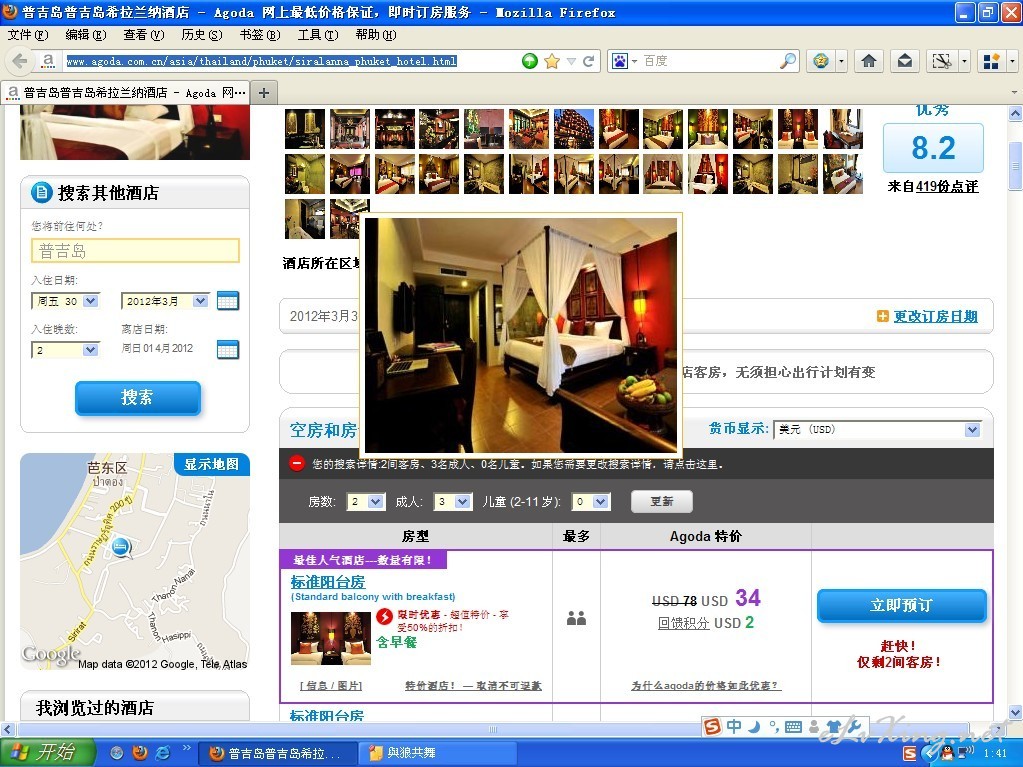
Task: Open the 历史 menu
Action: coord(202,35)
